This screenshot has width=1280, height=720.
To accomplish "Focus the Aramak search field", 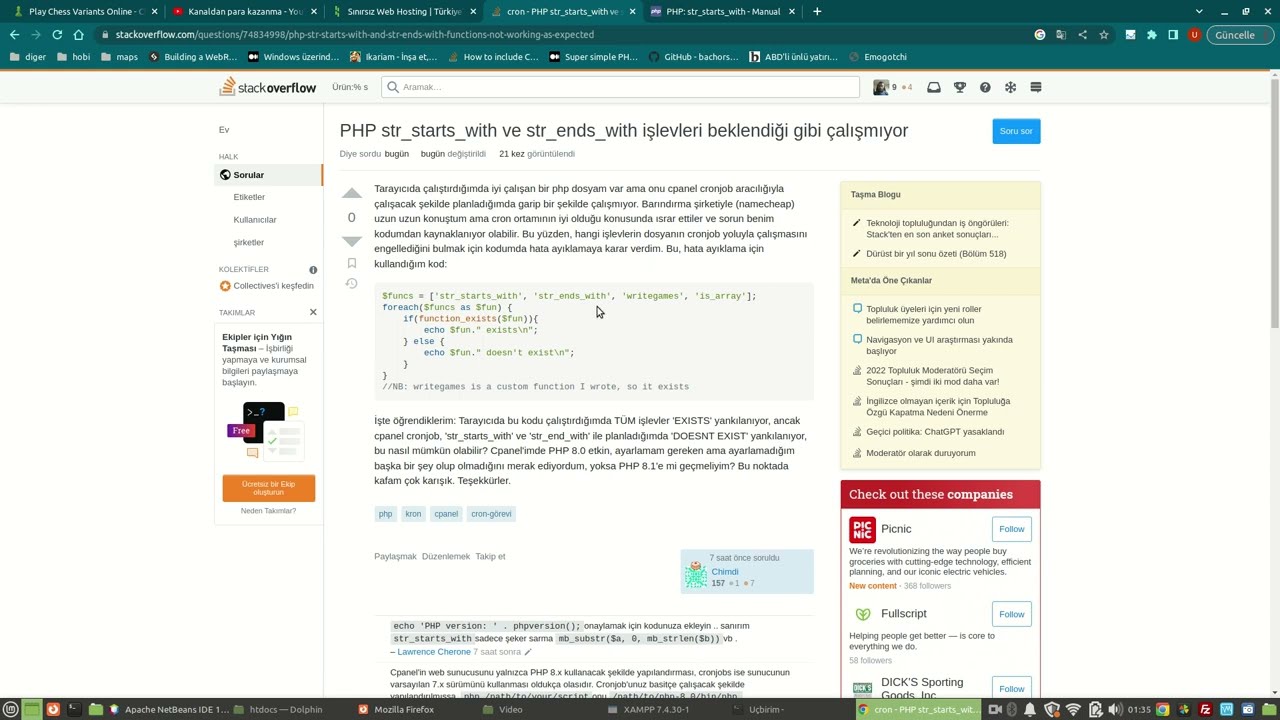I will tap(620, 87).
